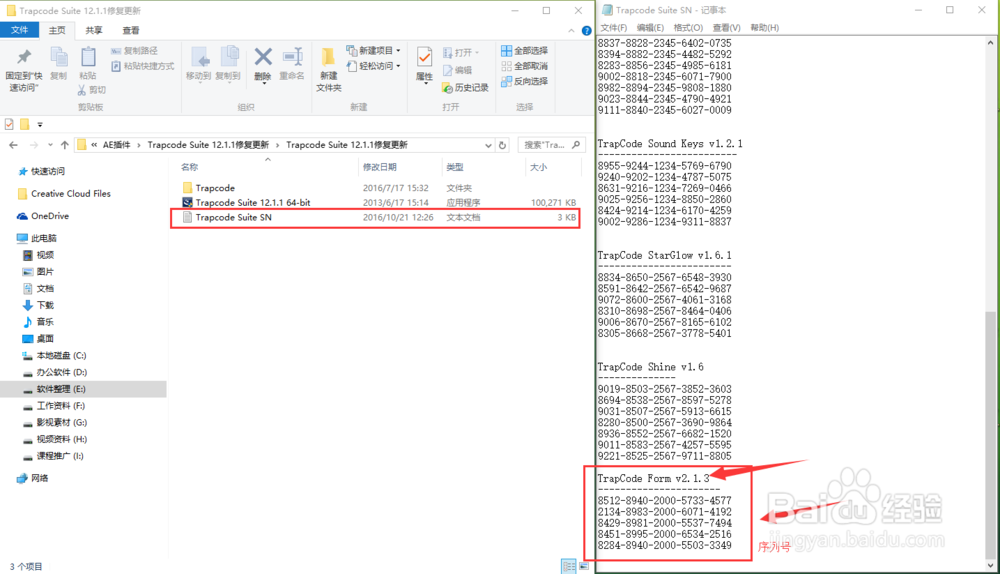Open Explorer help question mark

[586, 31]
